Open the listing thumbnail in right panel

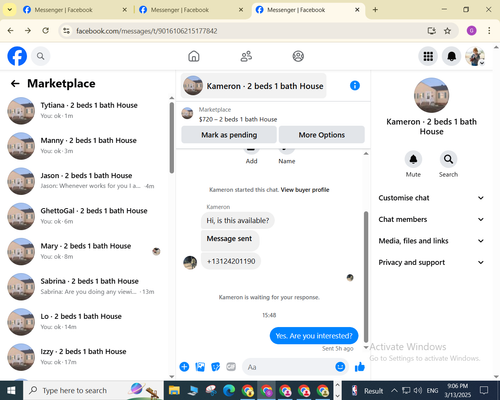[x=431, y=95]
